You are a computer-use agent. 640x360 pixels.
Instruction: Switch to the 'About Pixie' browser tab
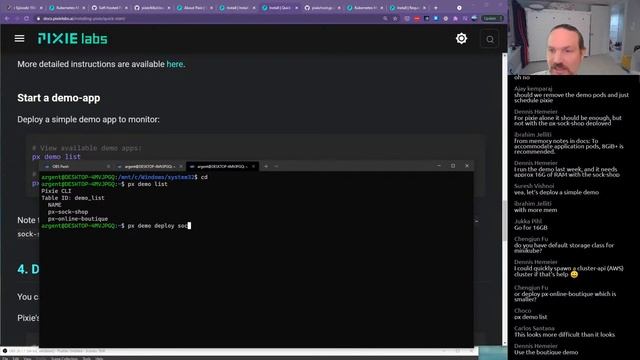click(x=195, y=8)
